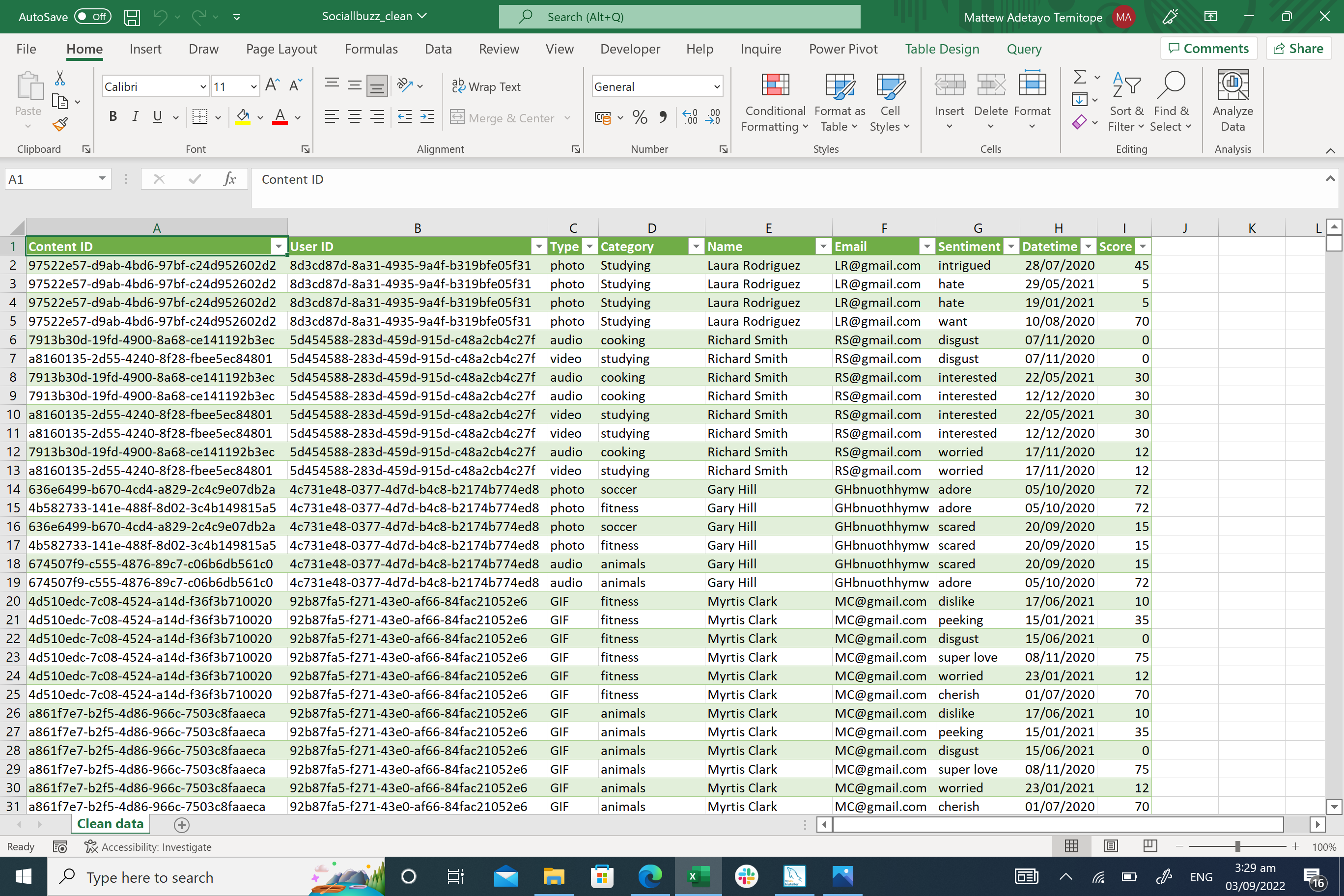1344x896 pixels.
Task: Toggle Normal view in status bar
Action: pos(1071,846)
